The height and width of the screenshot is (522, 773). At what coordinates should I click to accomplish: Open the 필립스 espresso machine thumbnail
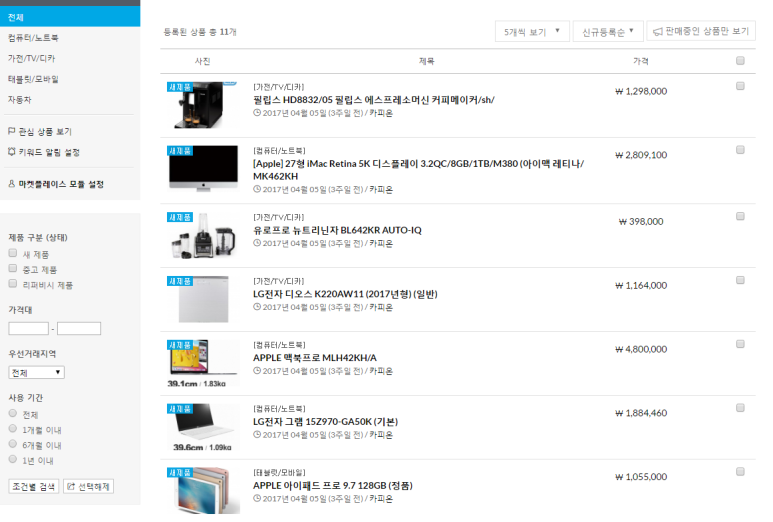(x=203, y=105)
